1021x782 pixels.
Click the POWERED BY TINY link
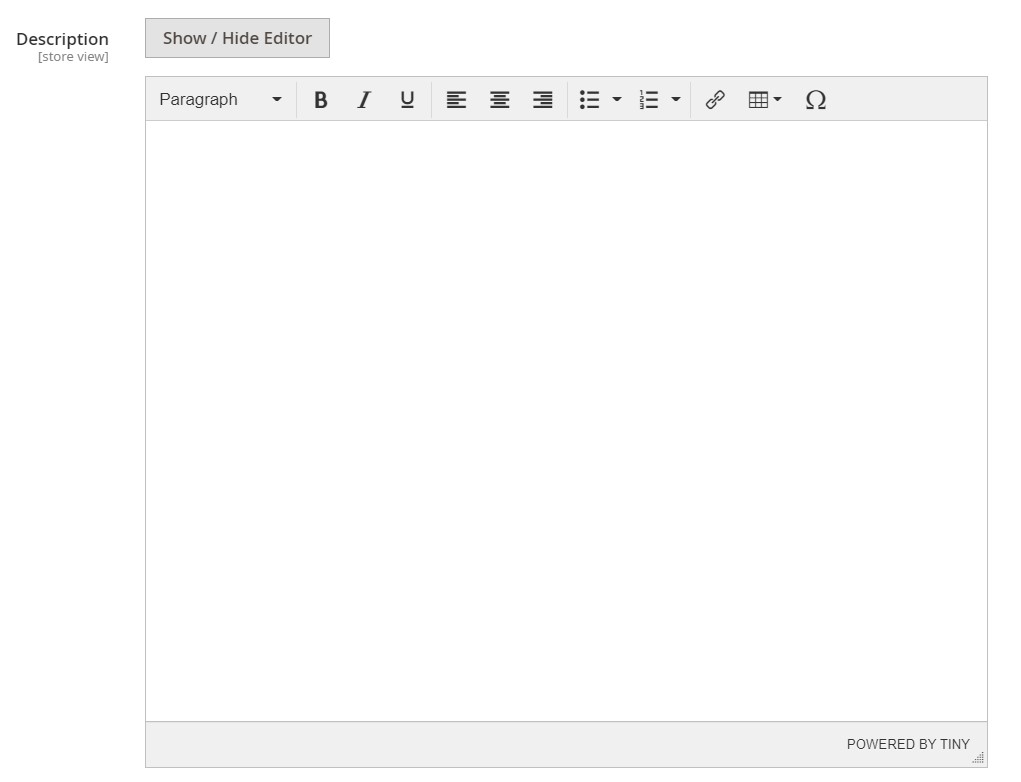tap(908, 744)
